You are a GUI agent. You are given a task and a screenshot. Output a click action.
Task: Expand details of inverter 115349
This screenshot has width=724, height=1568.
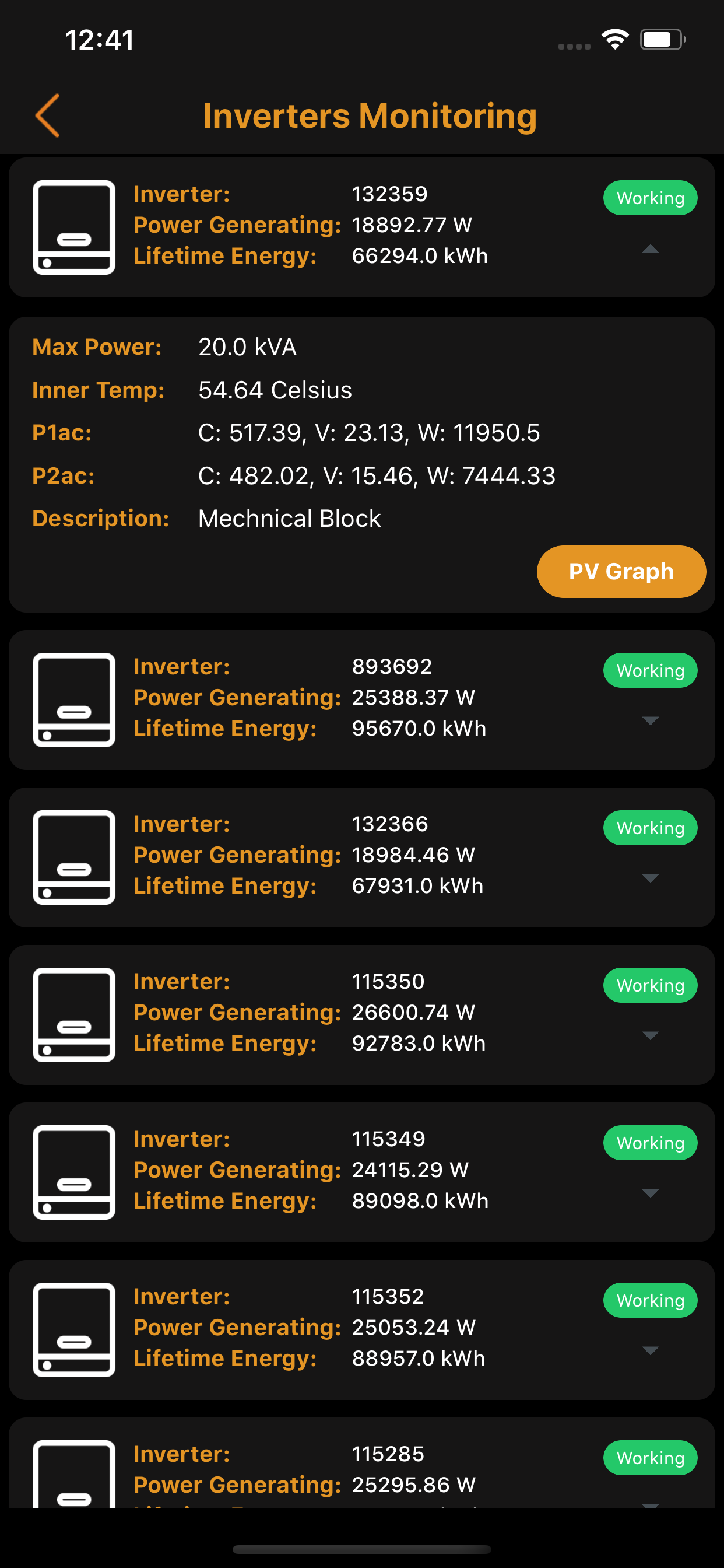point(651,1193)
